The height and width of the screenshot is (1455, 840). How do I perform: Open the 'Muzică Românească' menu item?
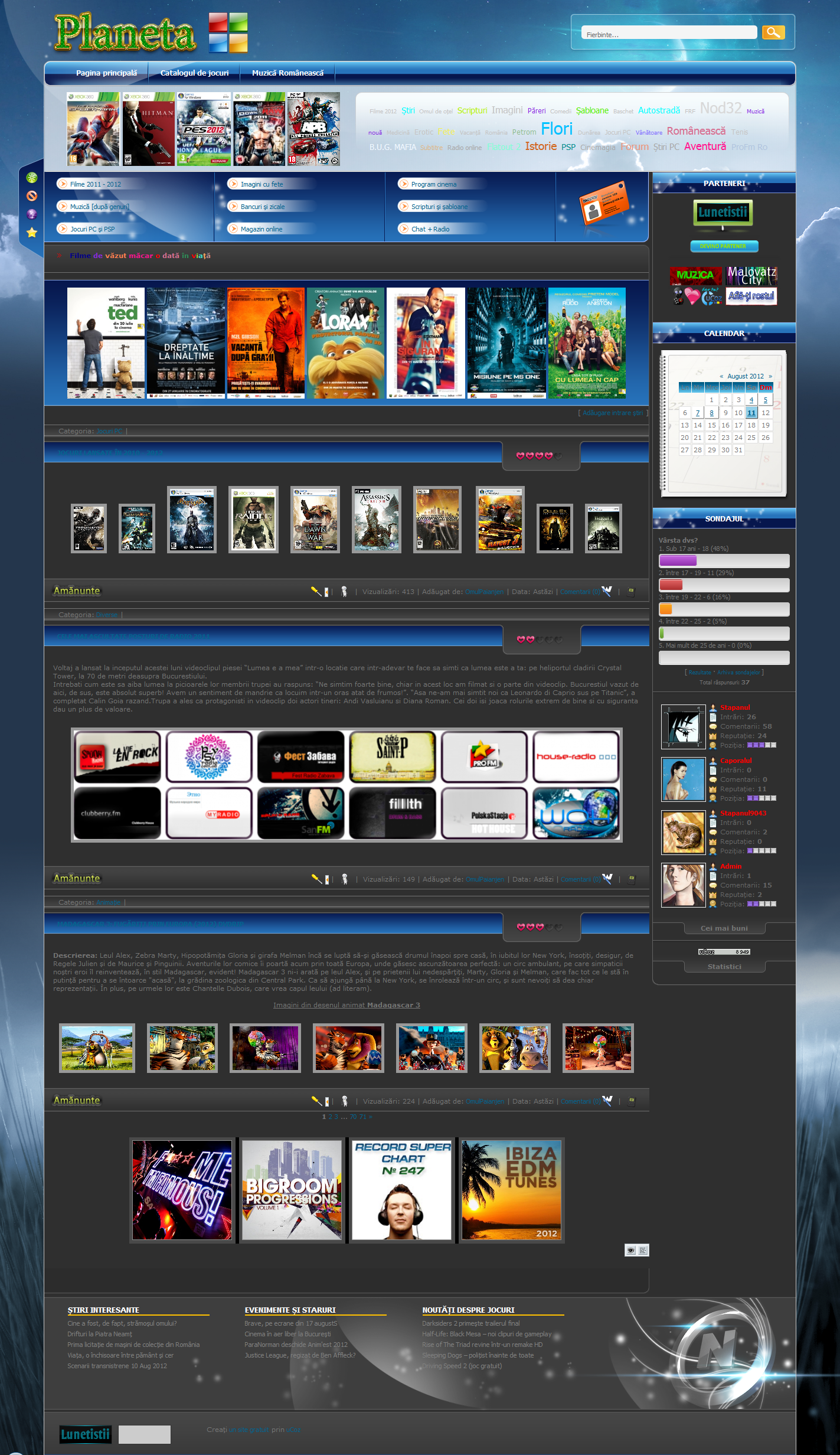pos(287,73)
